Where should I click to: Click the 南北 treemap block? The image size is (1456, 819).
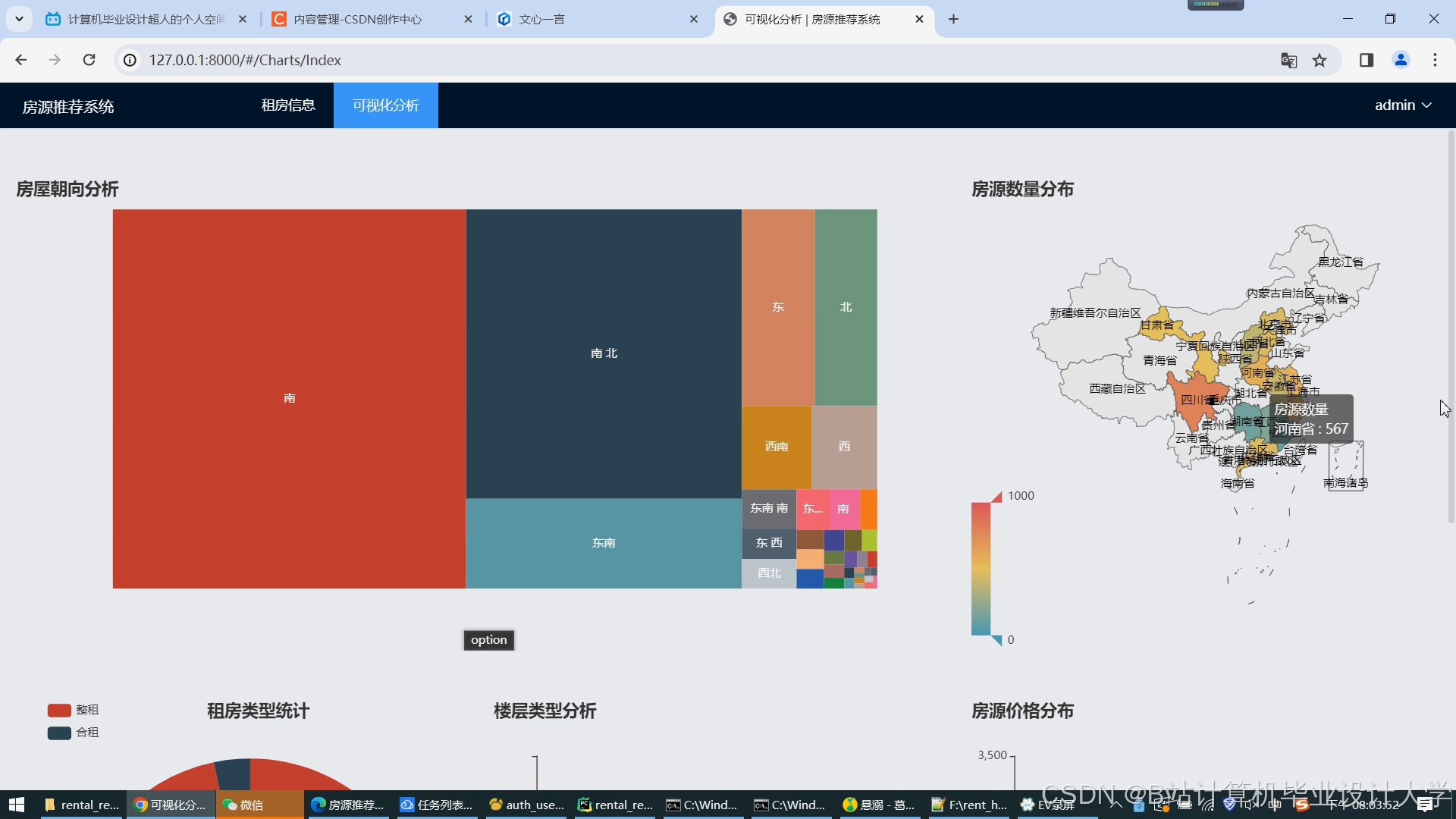click(x=604, y=353)
